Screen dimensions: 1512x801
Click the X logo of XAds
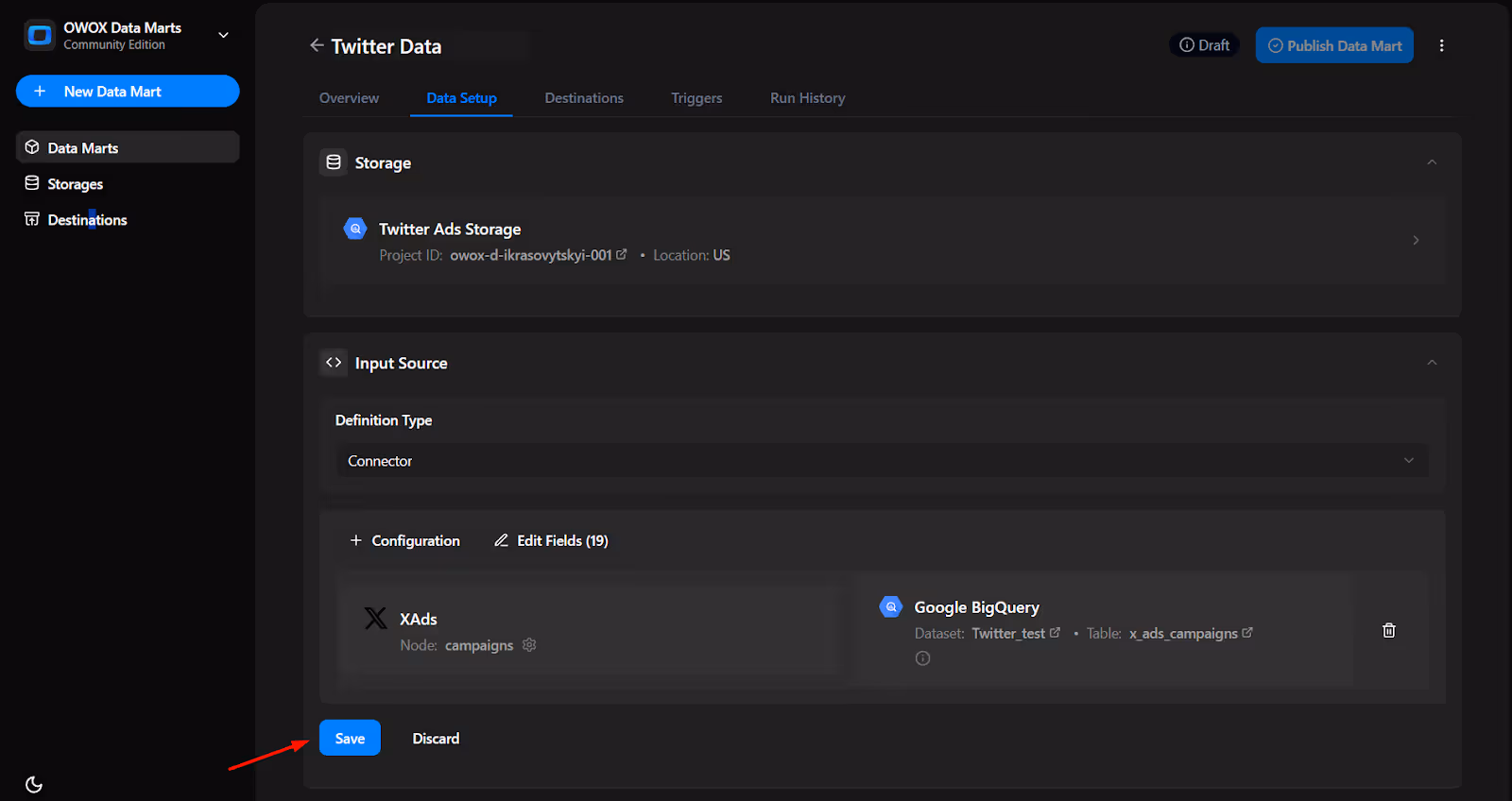point(375,619)
